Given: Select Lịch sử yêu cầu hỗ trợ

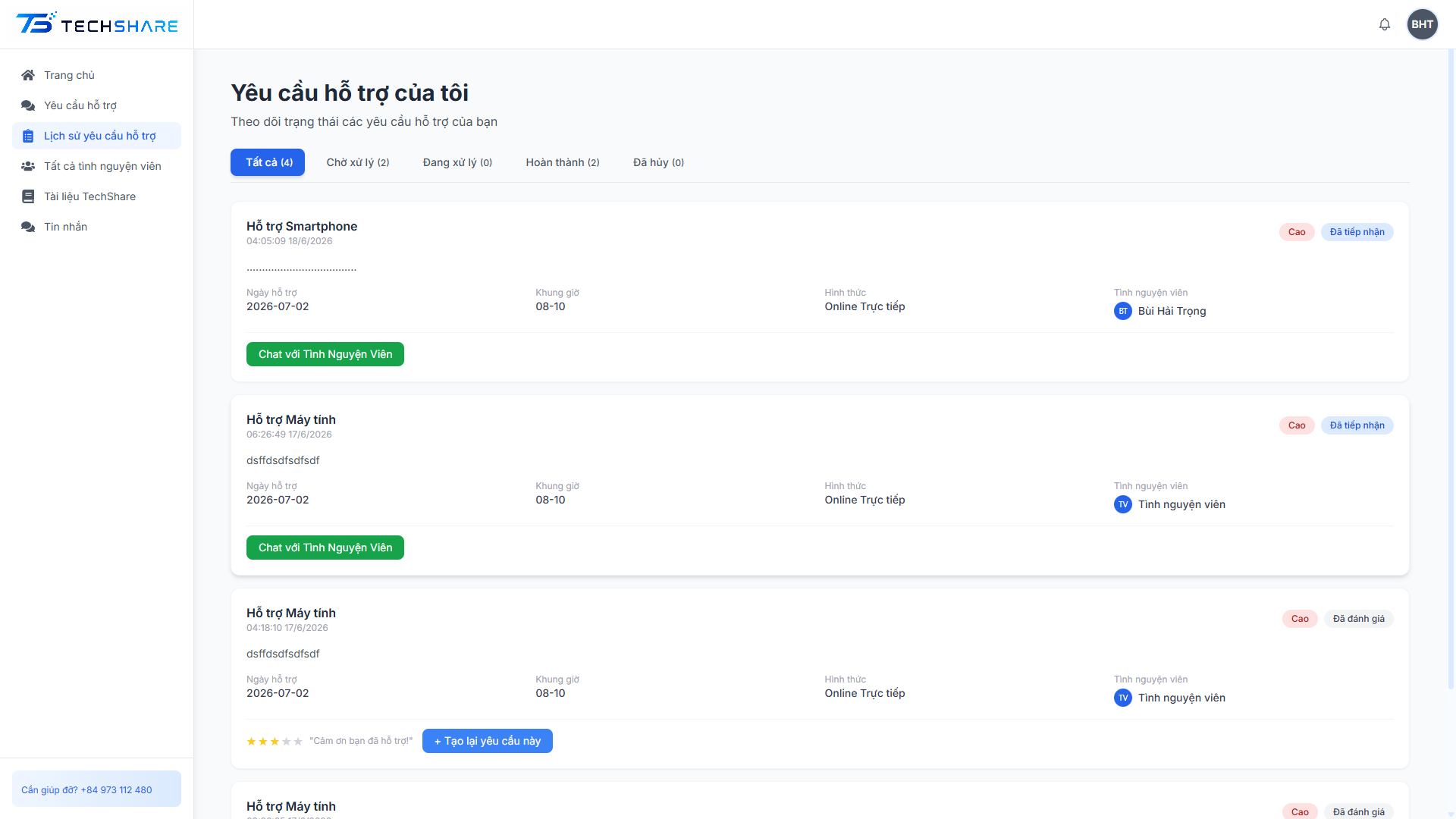Looking at the screenshot, I should [96, 136].
